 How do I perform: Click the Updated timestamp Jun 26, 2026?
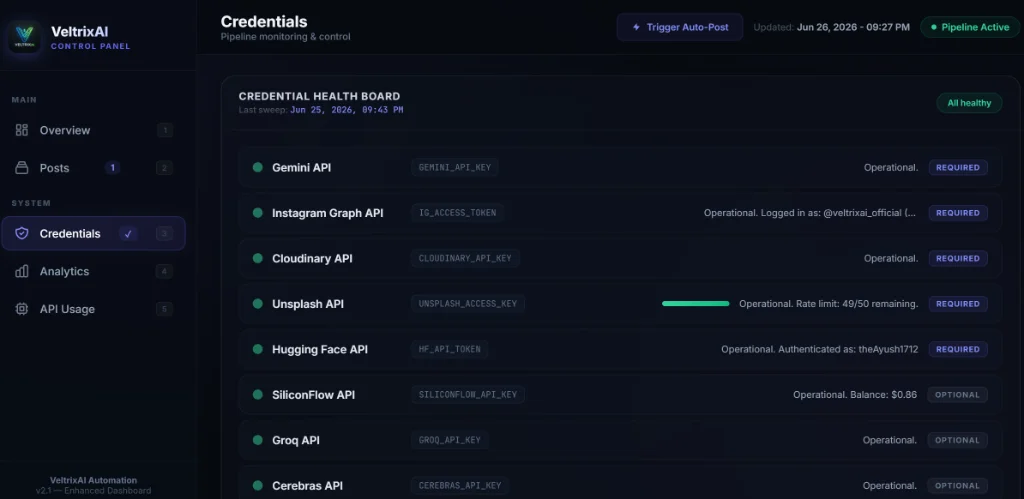coord(853,27)
